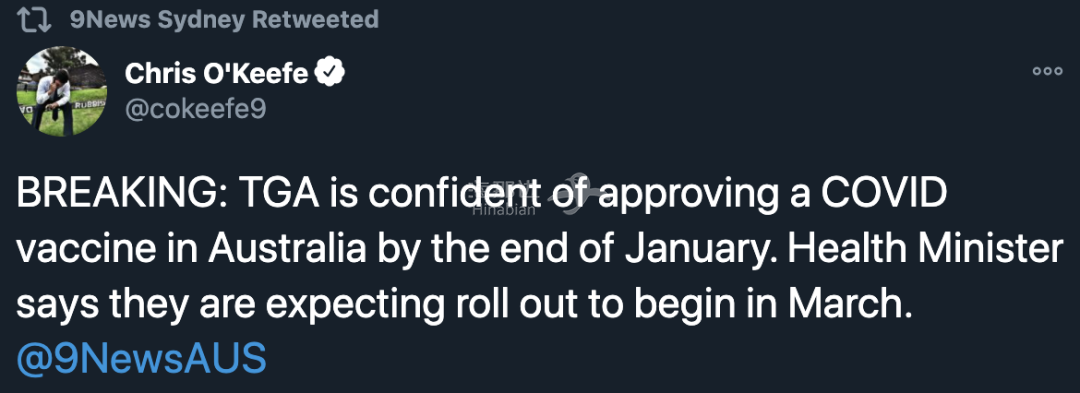Image resolution: width=1080 pixels, height=393 pixels.
Task: Click the small Hinabian watermark text
Action: pyautogui.click(x=503, y=211)
